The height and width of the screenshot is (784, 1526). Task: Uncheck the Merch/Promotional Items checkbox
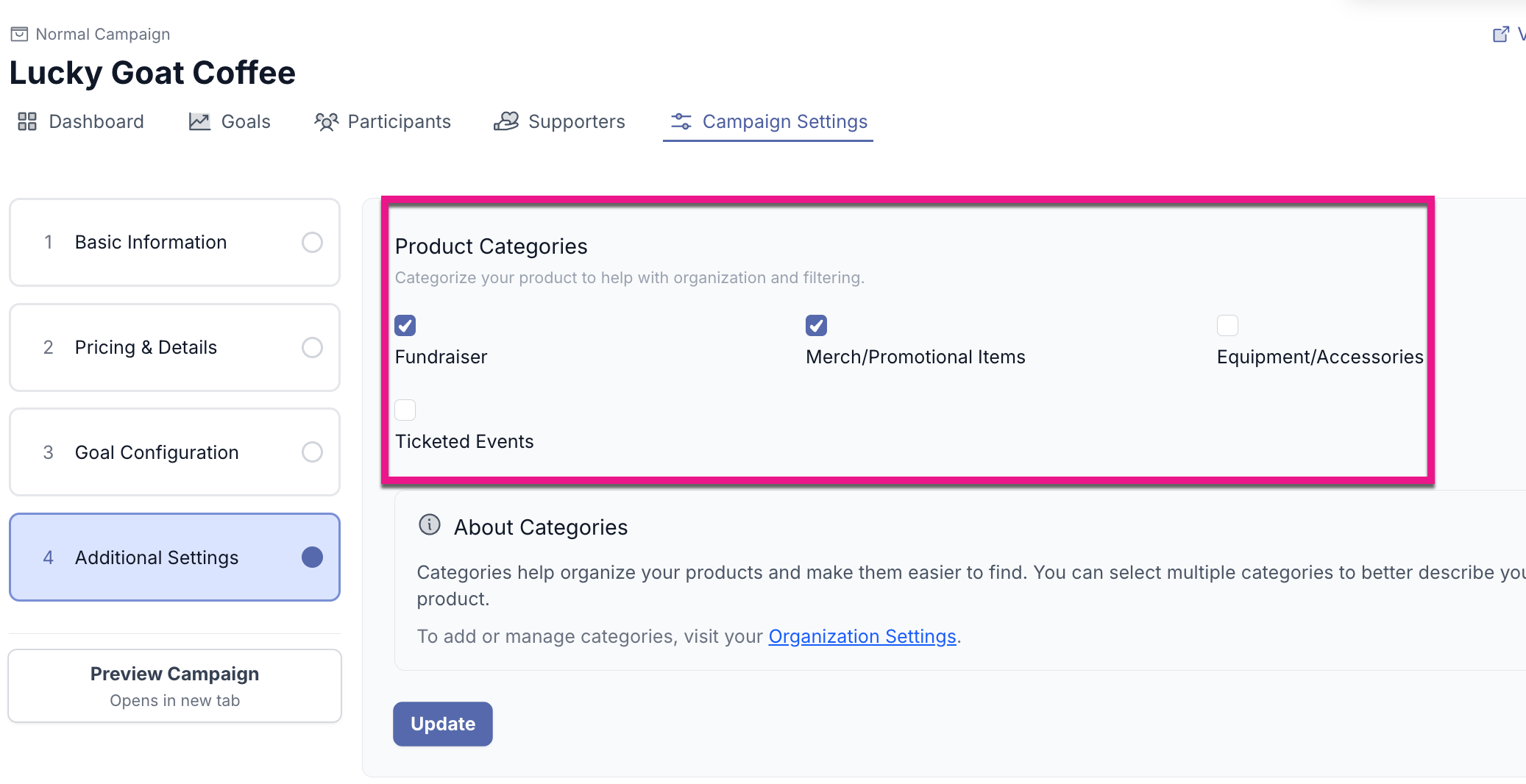click(x=816, y=325)
